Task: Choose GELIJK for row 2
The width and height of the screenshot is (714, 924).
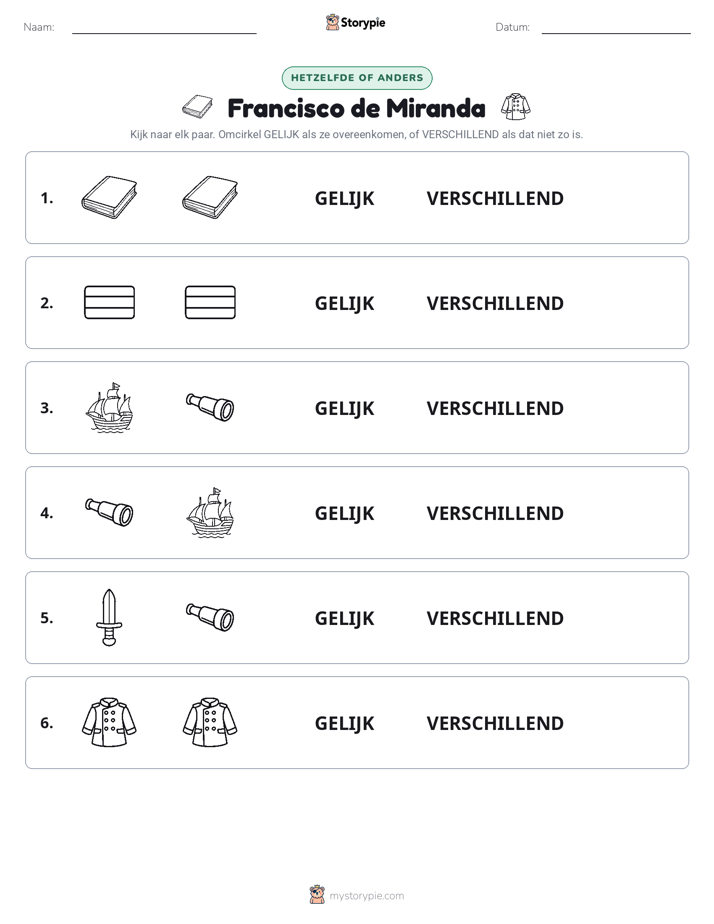Action: point(345,303)
